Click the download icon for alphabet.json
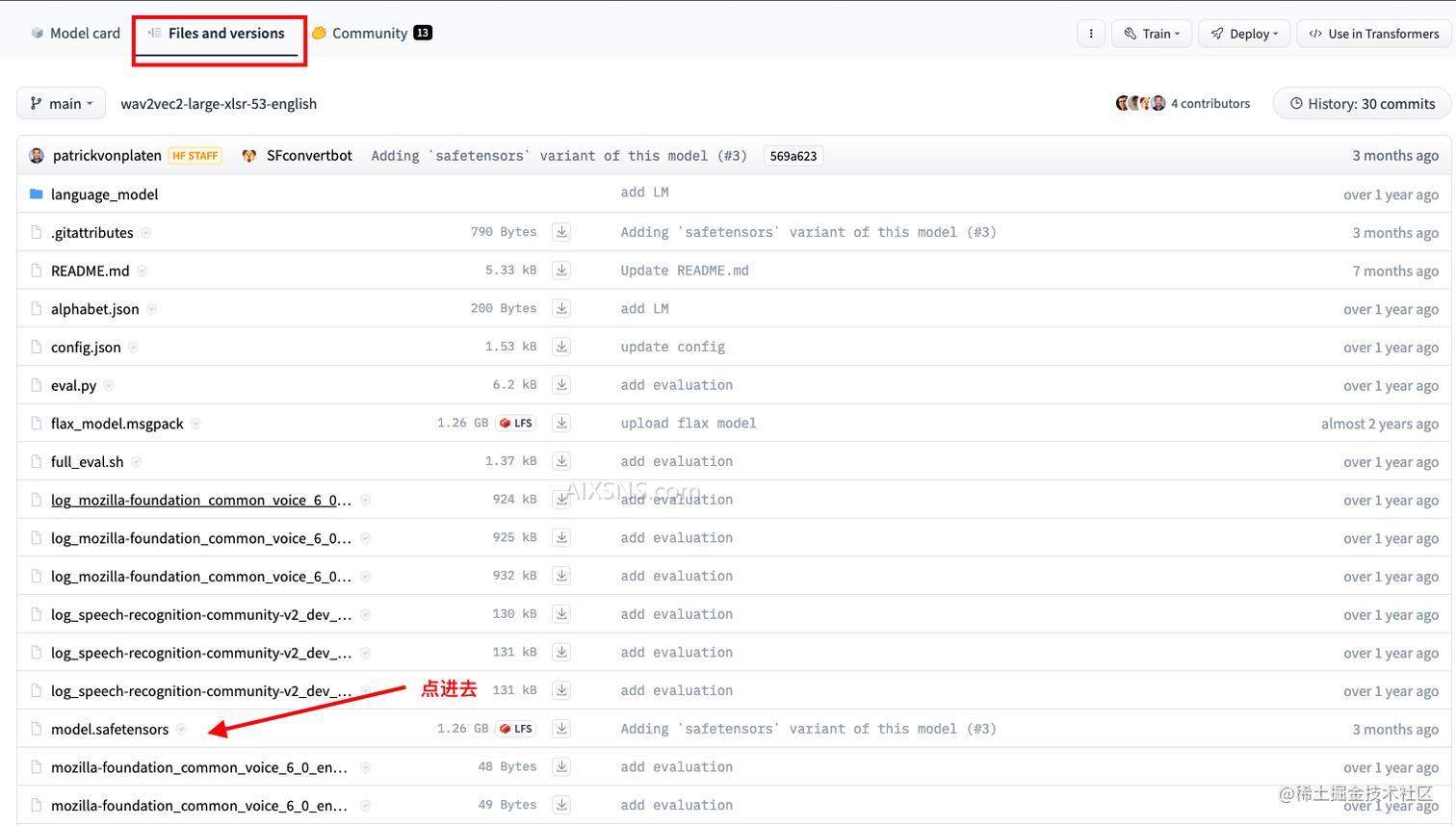This screenshot has width=1456, height=826. (x=561, y=308)
